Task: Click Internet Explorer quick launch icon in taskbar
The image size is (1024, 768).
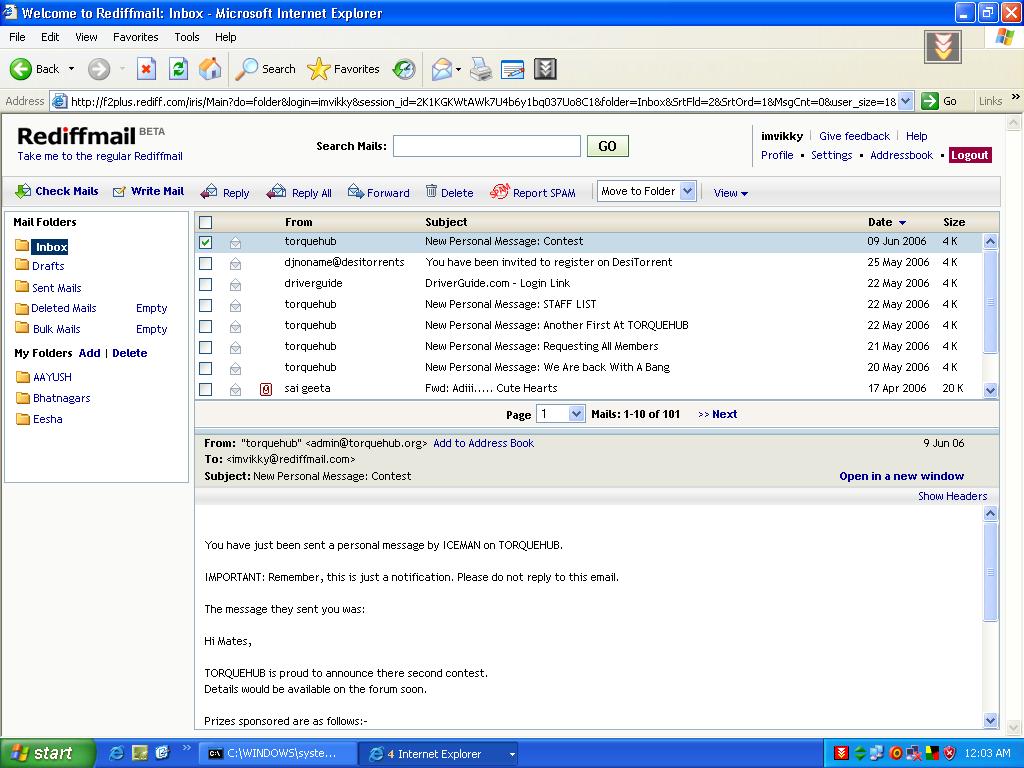Action: coord(117,753)
